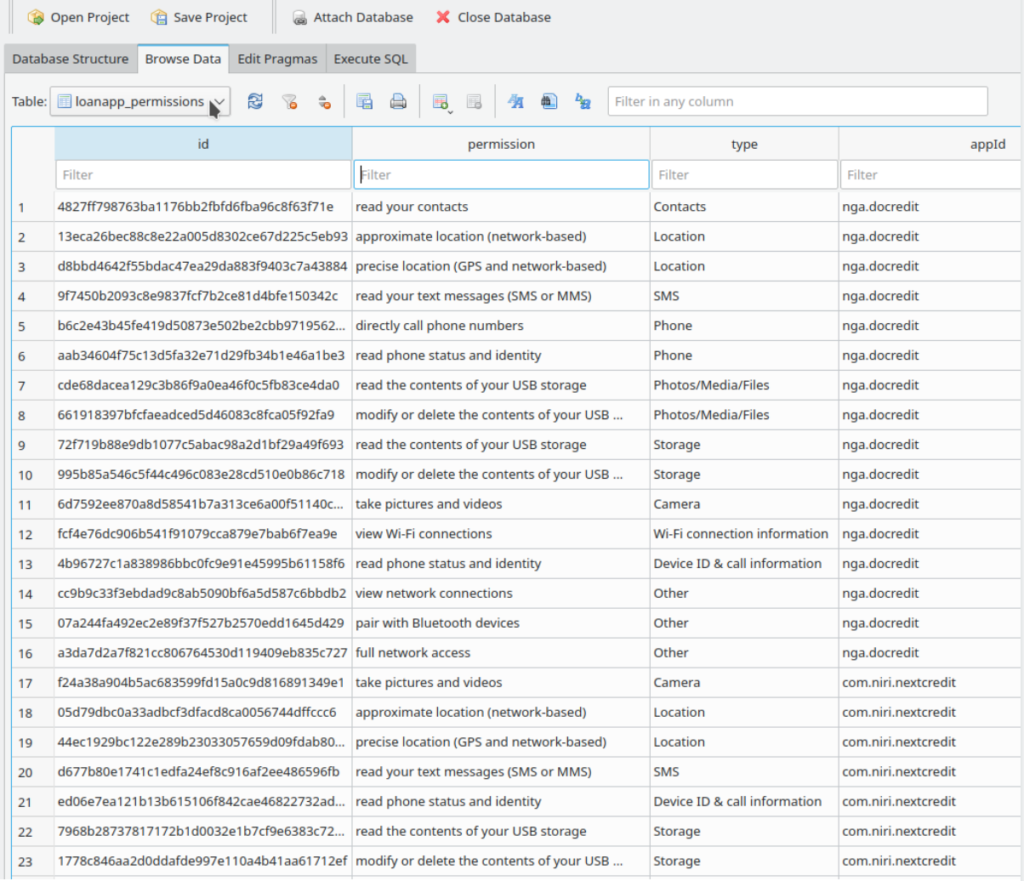Click the 'Filter in any column' field
Screen dimensions: 1024x881
[x=797, y=101]
